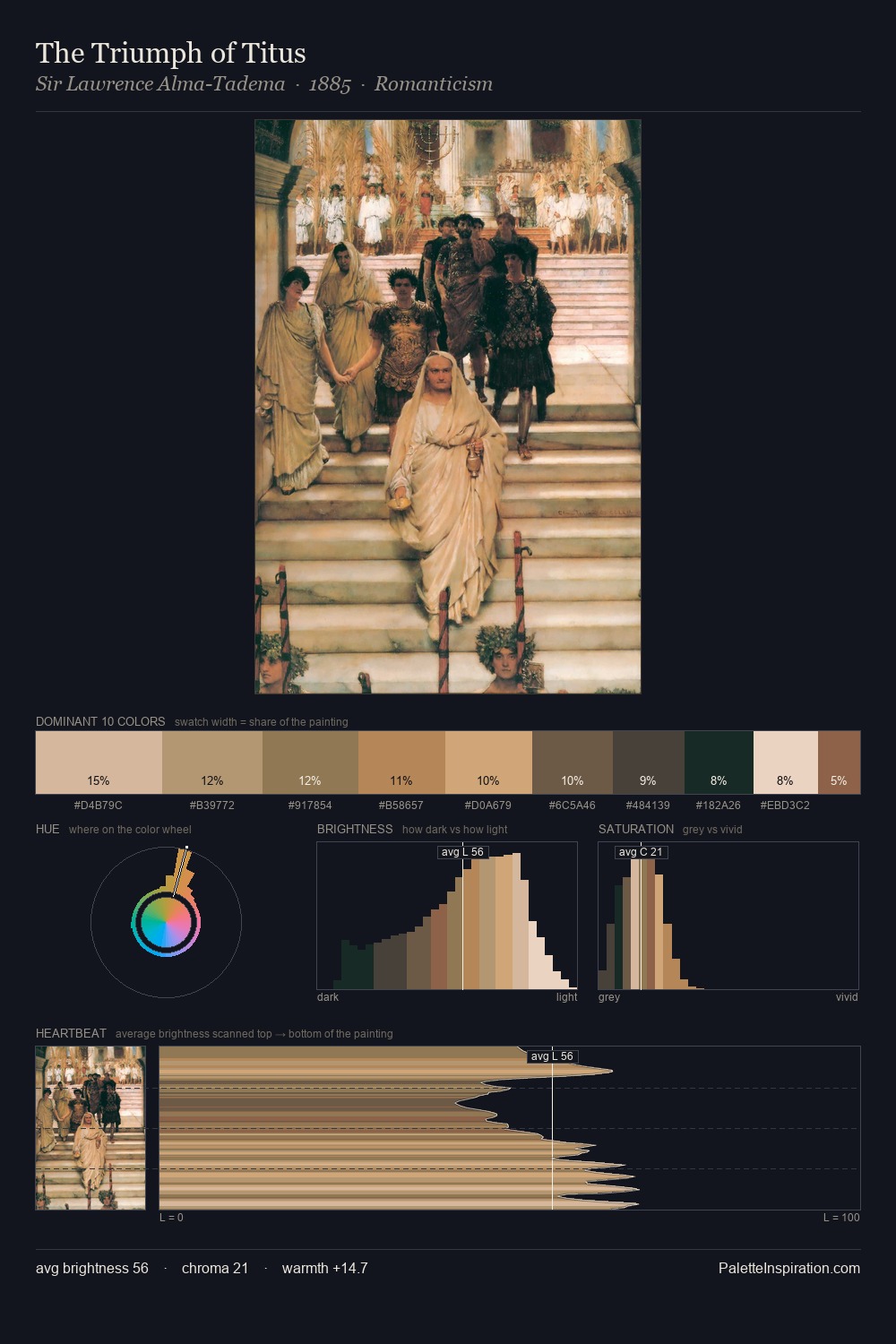Click the 'chroma 21' footer stat

click(x=215, y=1268)
